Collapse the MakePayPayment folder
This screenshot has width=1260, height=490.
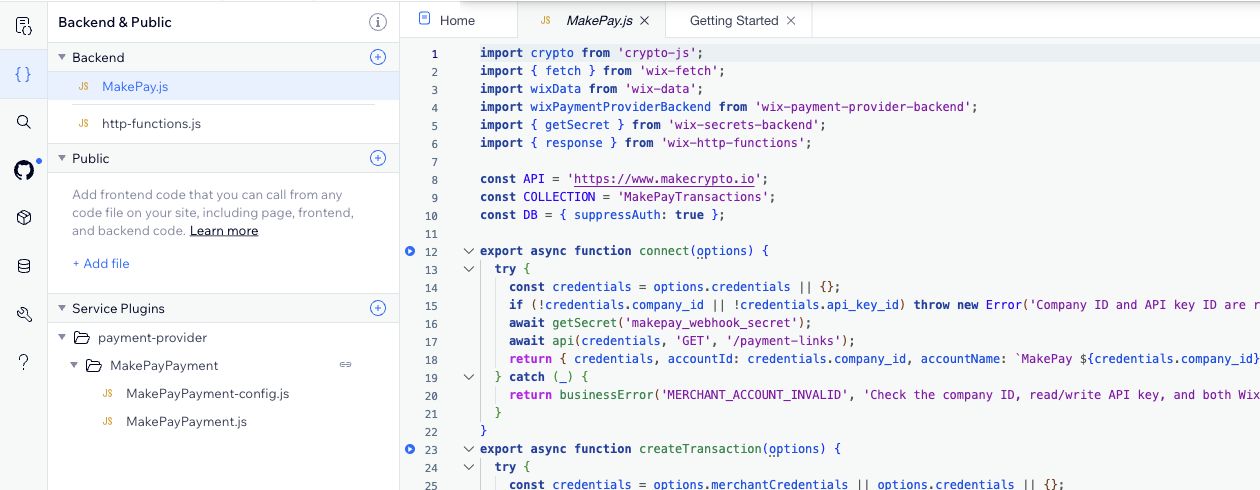74,366
